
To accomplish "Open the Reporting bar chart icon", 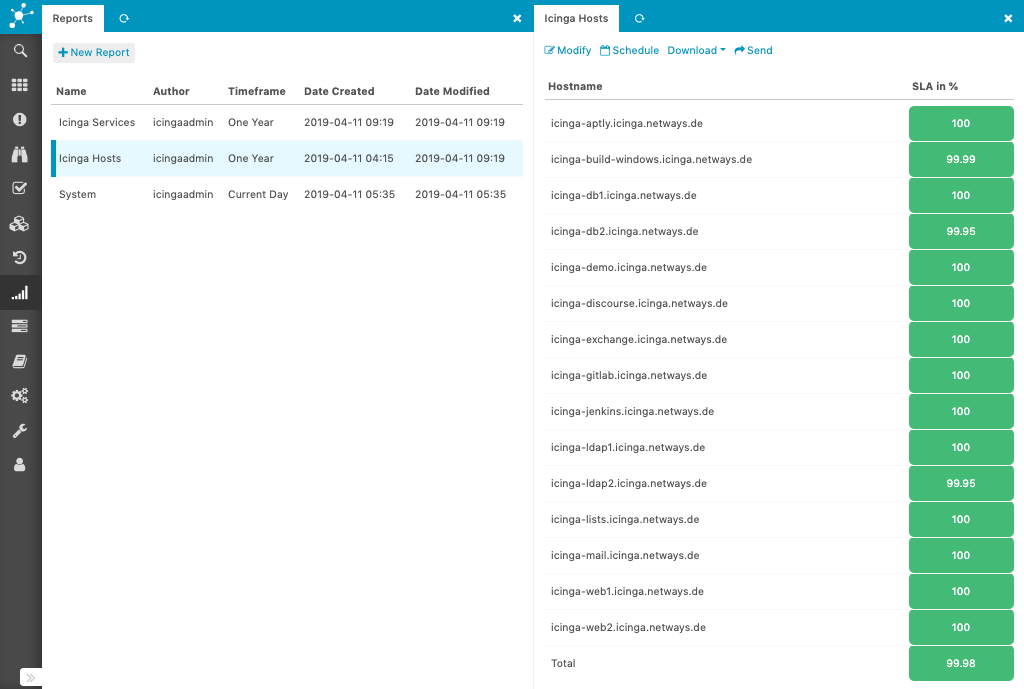I will 20,293.
